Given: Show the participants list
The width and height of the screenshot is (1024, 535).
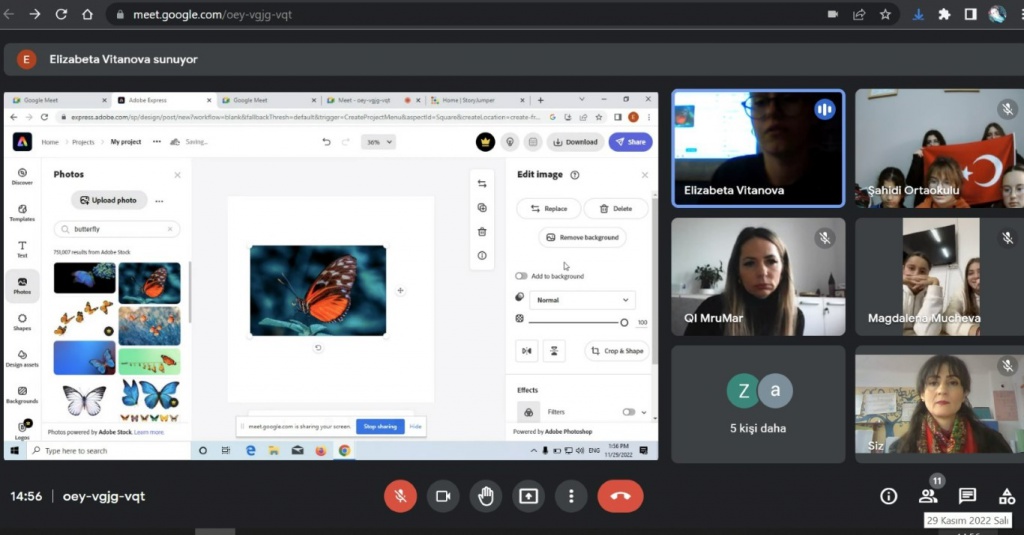Looking at the screenshot, I should tap(928, 496).
